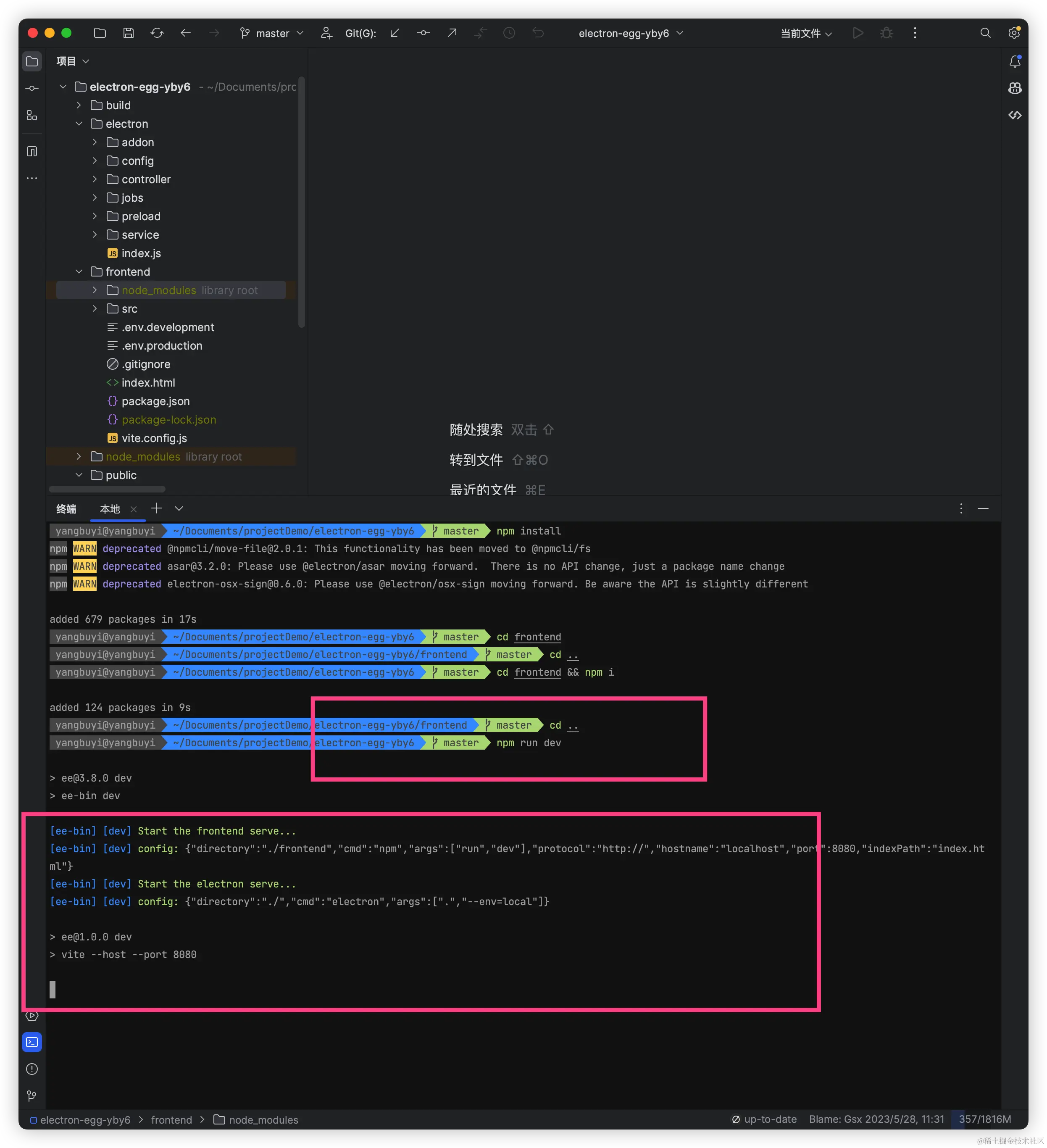1047x1148 pixels.
Task: Open the IDE settings gear icon
Action: coord(1014,33)
